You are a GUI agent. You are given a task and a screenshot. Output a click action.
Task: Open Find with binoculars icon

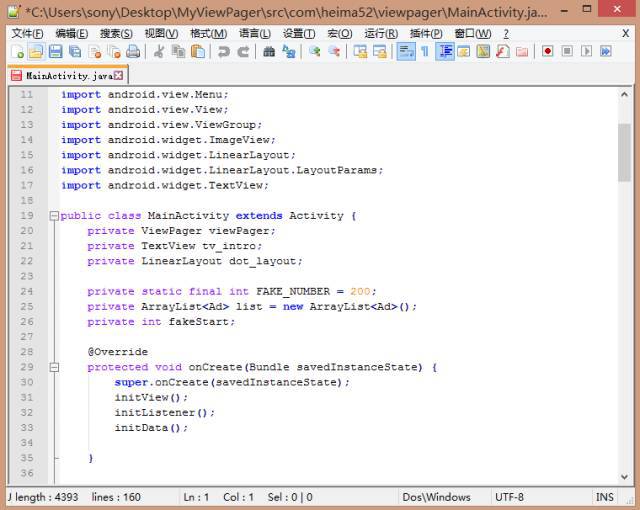[269, 52]
